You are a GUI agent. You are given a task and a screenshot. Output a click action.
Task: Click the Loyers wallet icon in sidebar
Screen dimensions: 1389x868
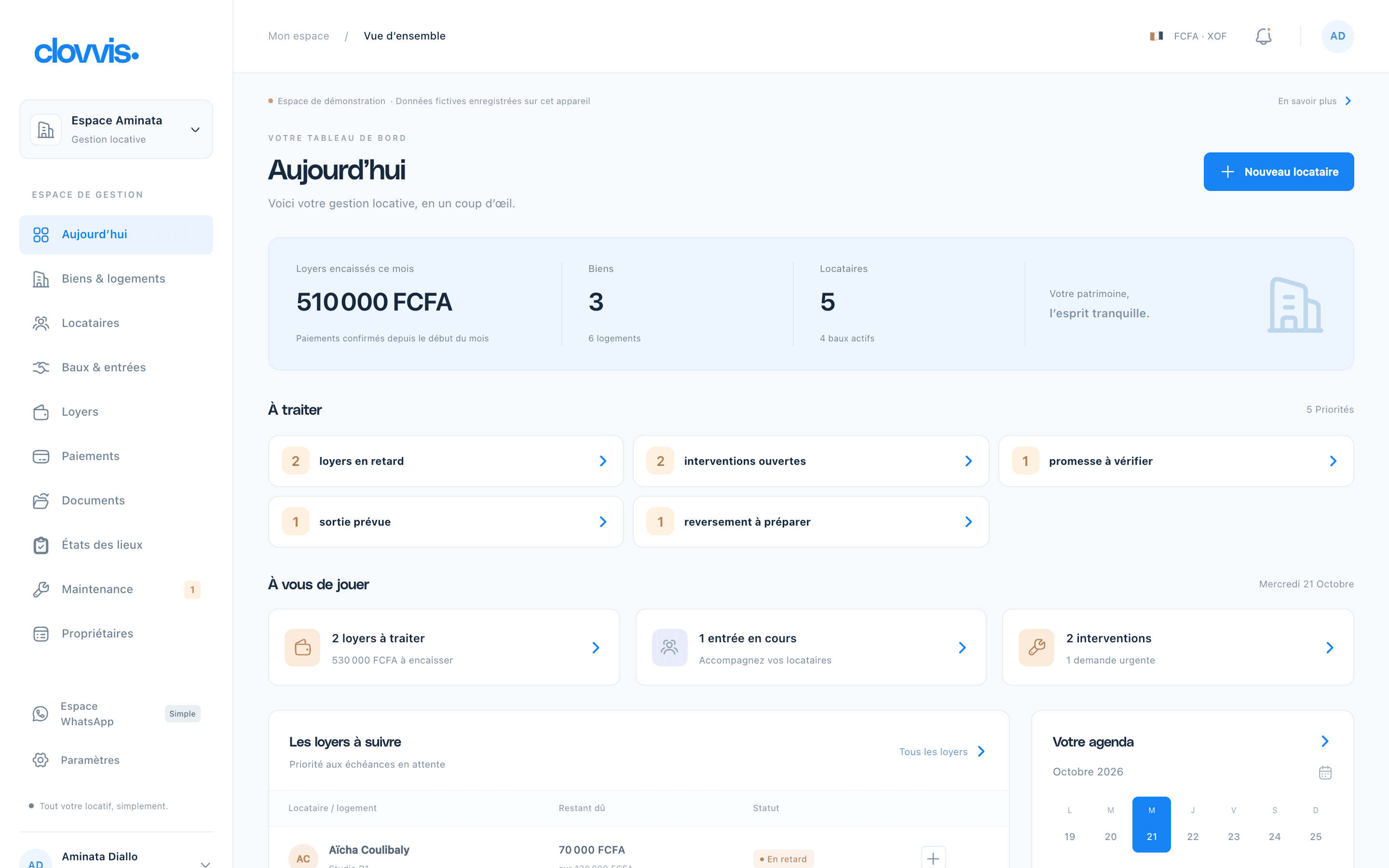(41, 412)
